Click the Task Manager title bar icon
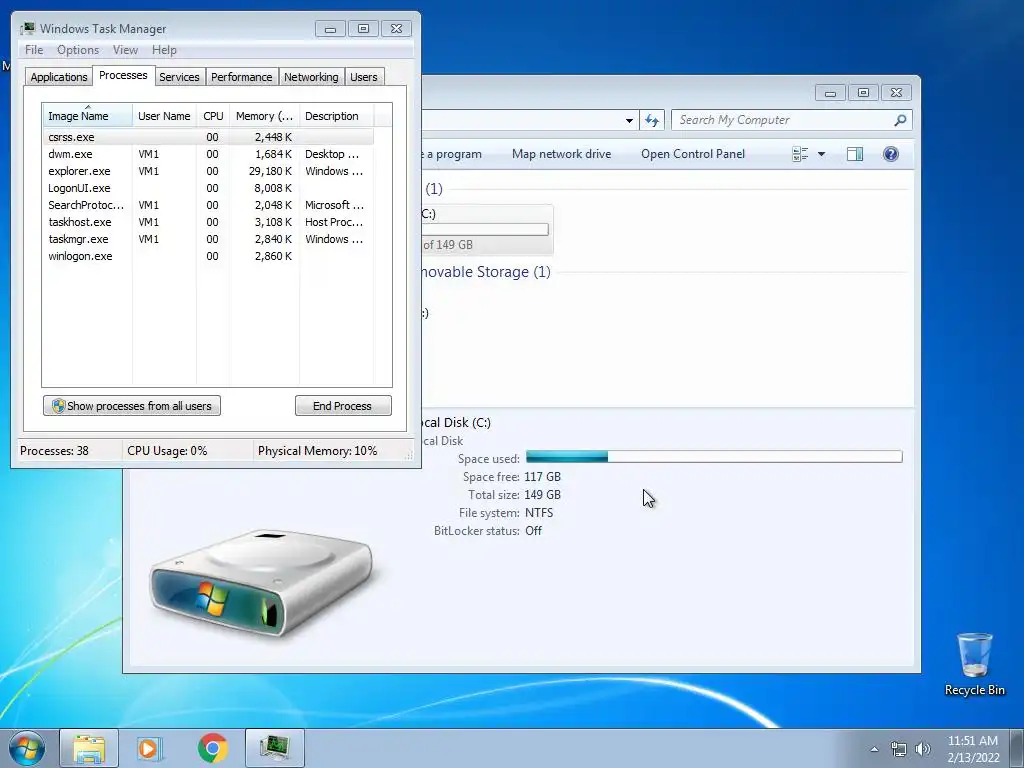Viewport: 1024px width, 768px height. (x=27, y=29)
